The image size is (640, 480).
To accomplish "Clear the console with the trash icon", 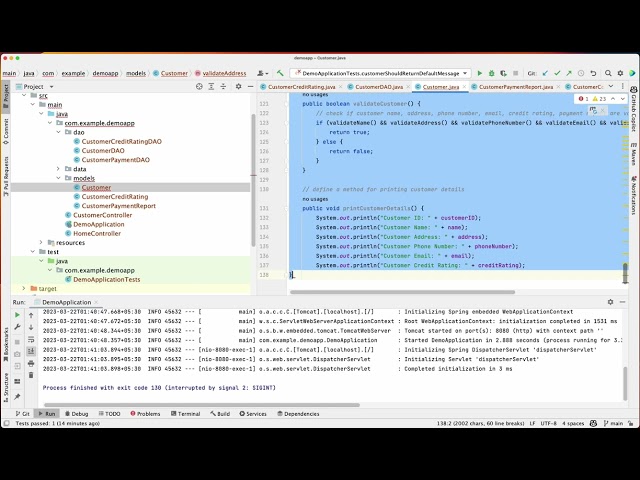I will click(31, 375).
